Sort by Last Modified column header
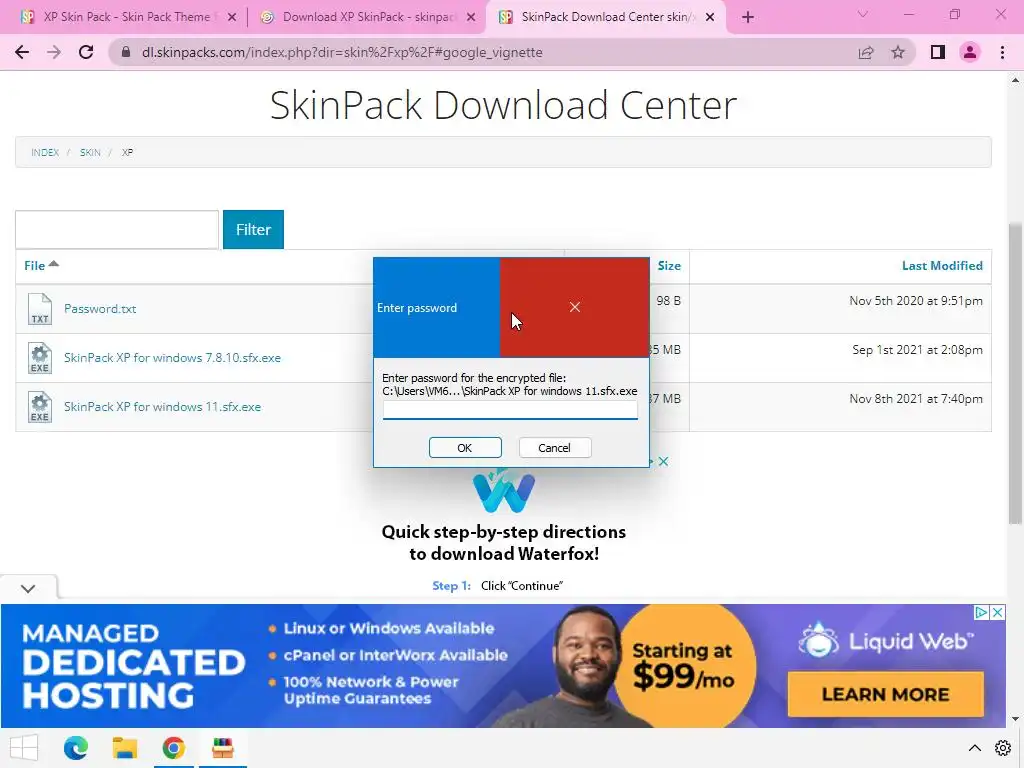Image resolution: width=1024 pixels, height=768 pixels. click(942, 265)
